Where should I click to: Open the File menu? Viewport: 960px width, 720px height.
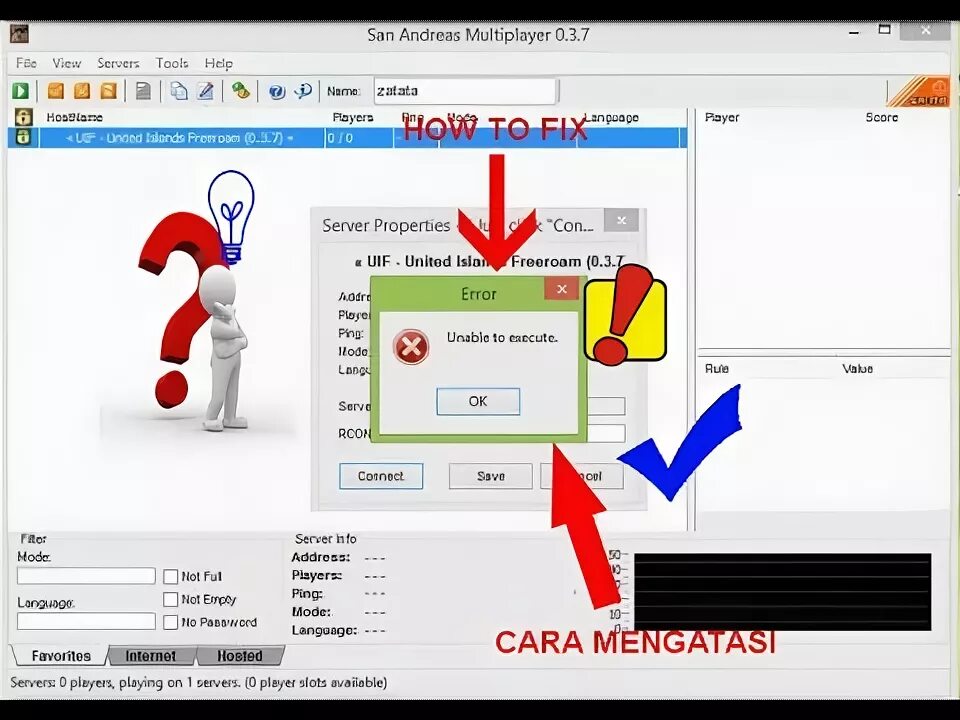(x=26, y=63)
